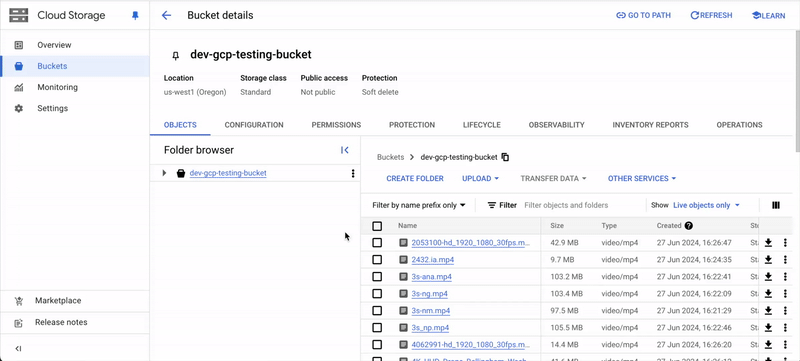Check the 3s_np.mp4 row checkbox

click(x=377, y=328)
